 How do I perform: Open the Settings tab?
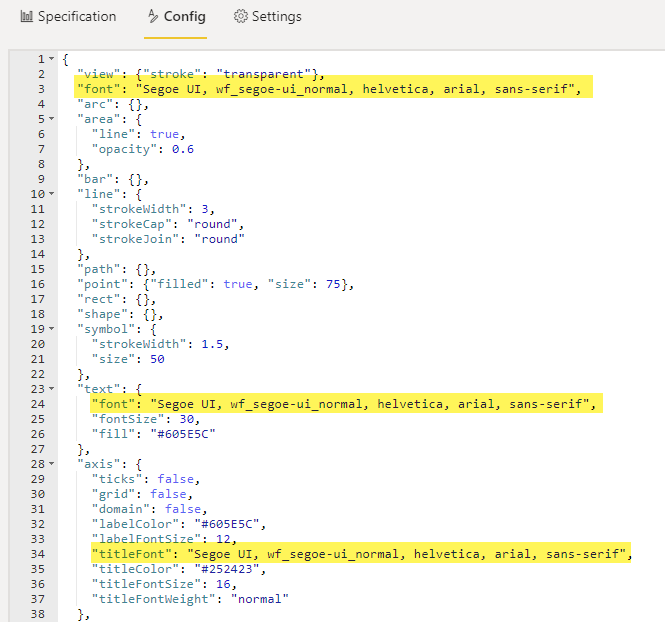point(267,17)
